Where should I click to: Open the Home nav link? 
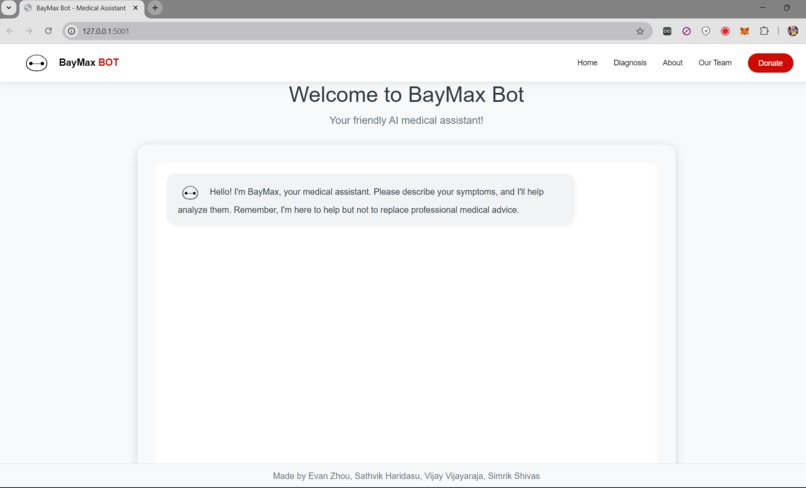pos(587,63)
